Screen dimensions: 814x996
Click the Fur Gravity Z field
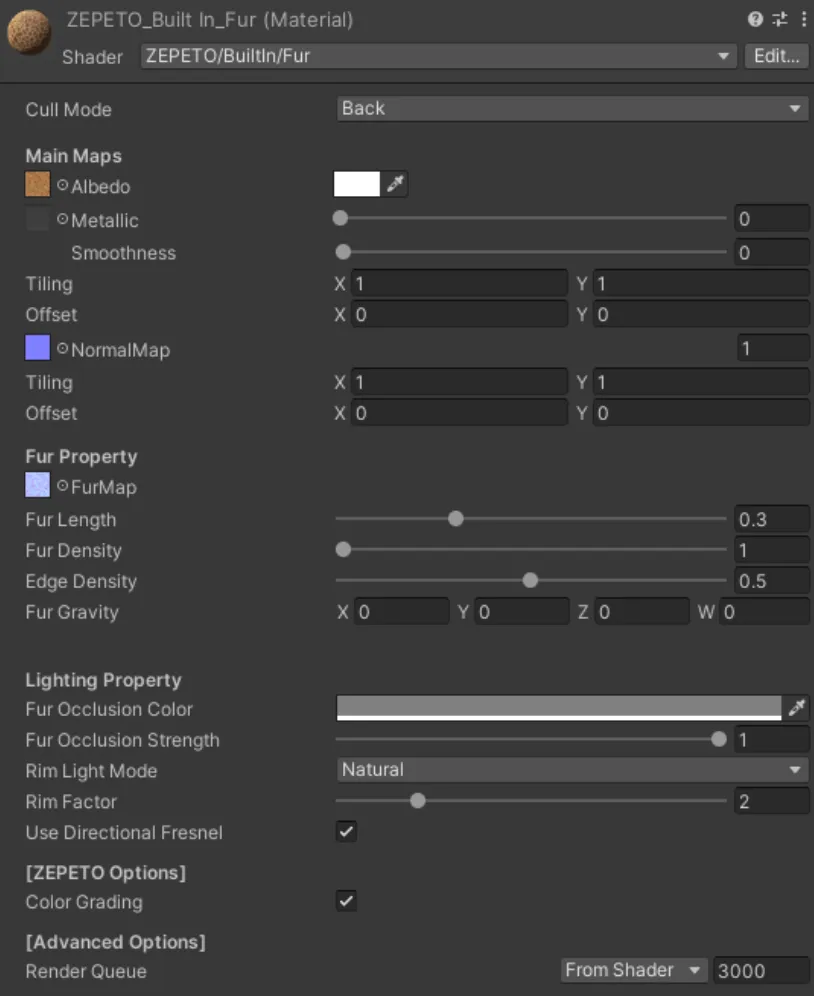click(x=642, y=612)
